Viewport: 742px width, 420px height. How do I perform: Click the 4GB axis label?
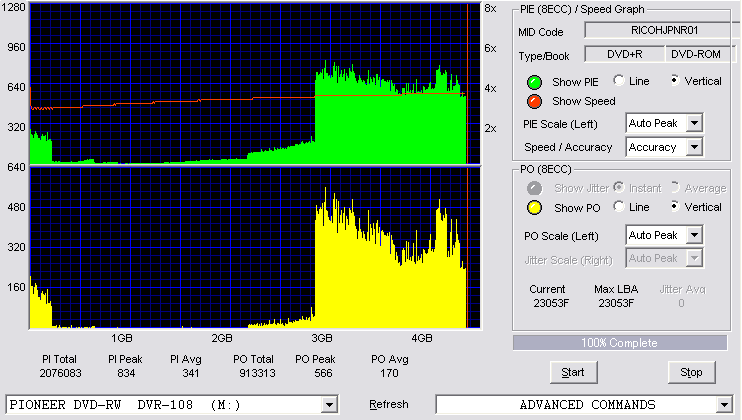tap(422, 339)
